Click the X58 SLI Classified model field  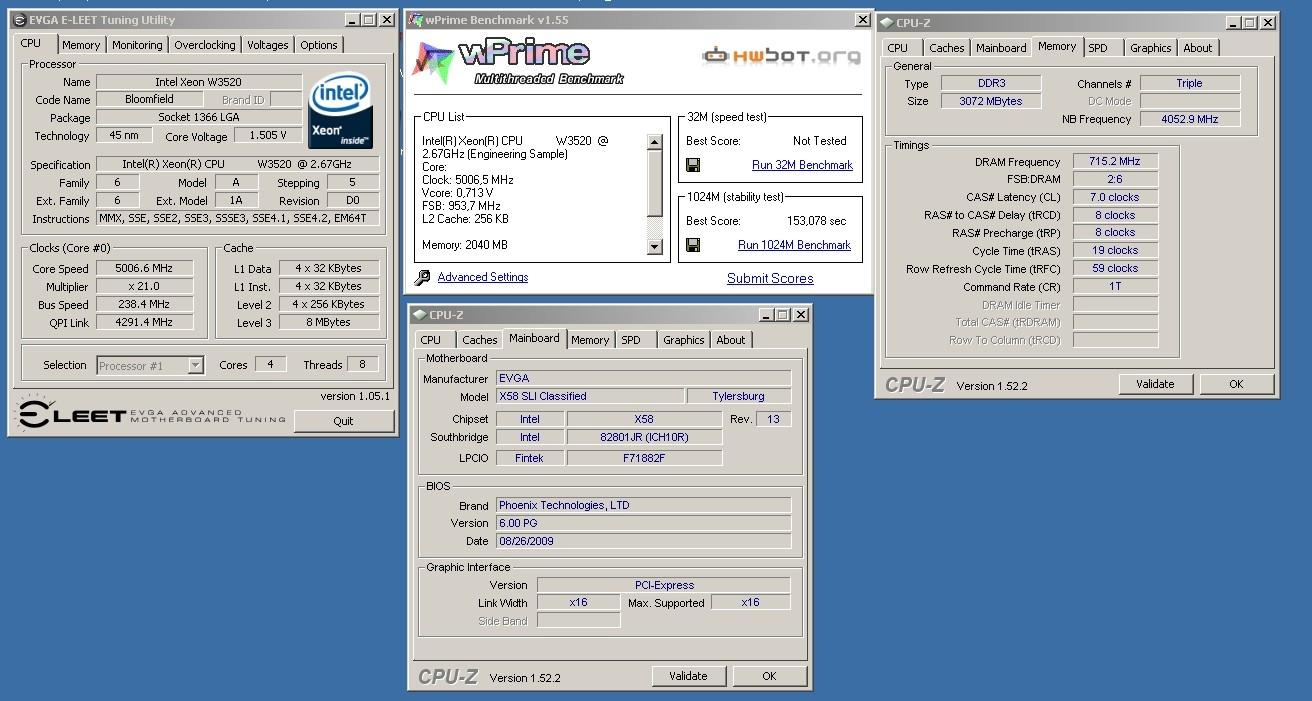(590, 396)
